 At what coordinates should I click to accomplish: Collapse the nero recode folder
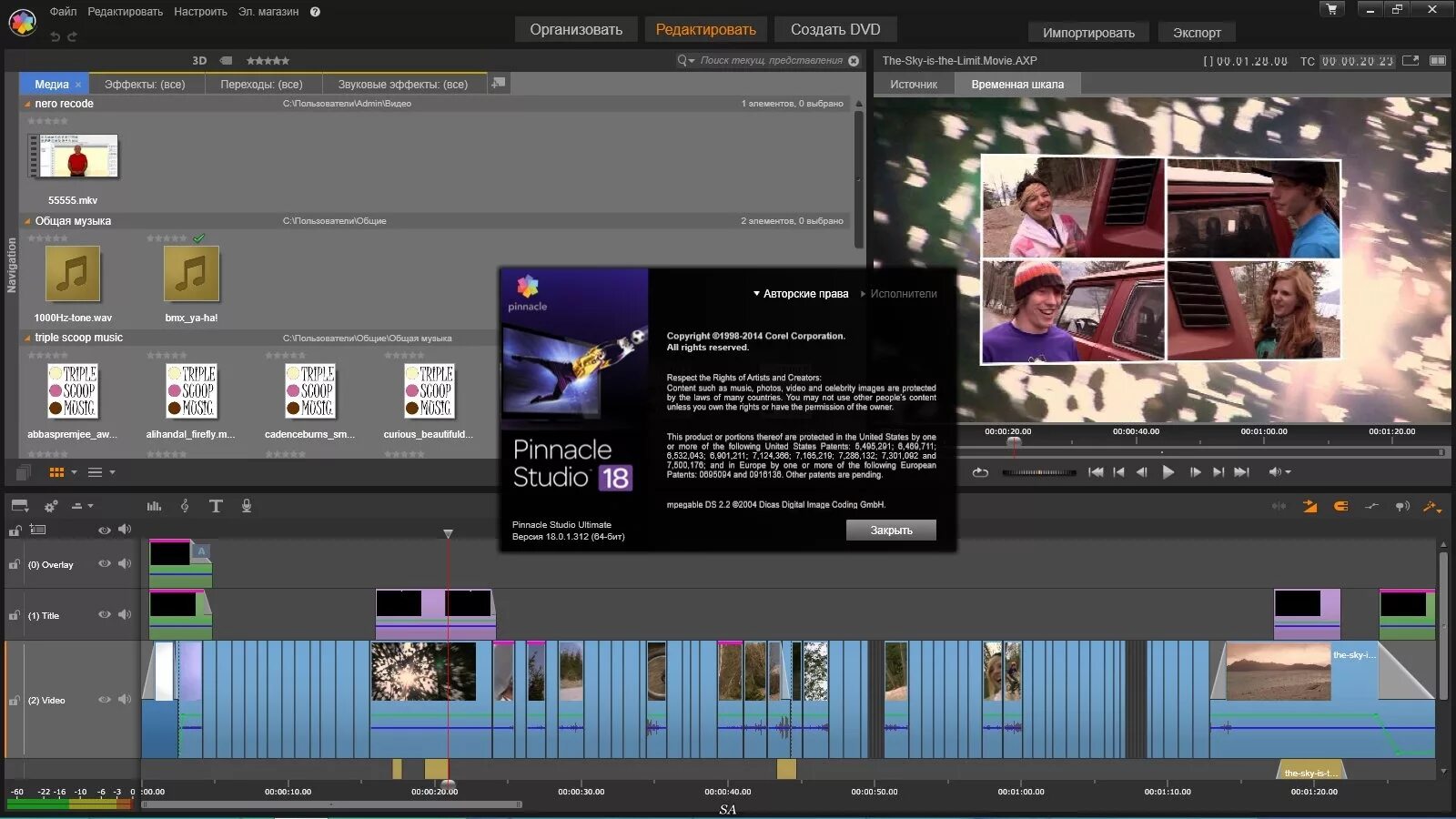(x=27, y=104)
